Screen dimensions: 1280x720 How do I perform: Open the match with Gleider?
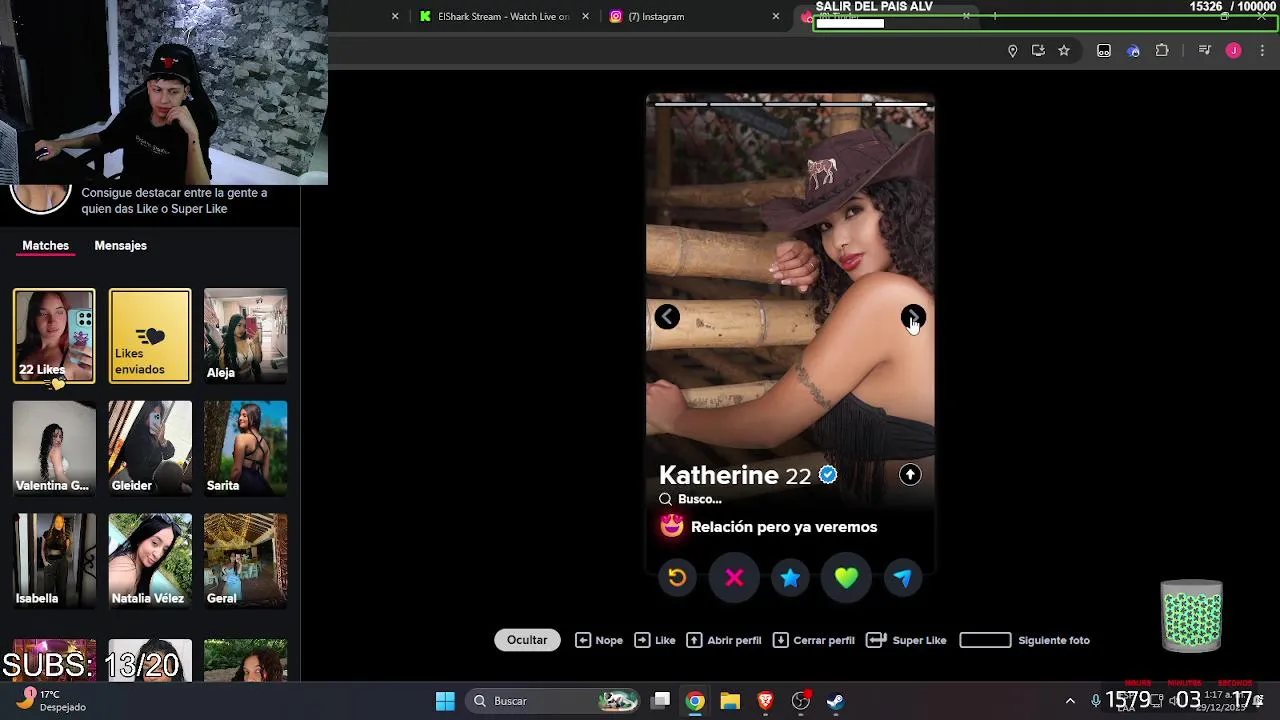150,448
